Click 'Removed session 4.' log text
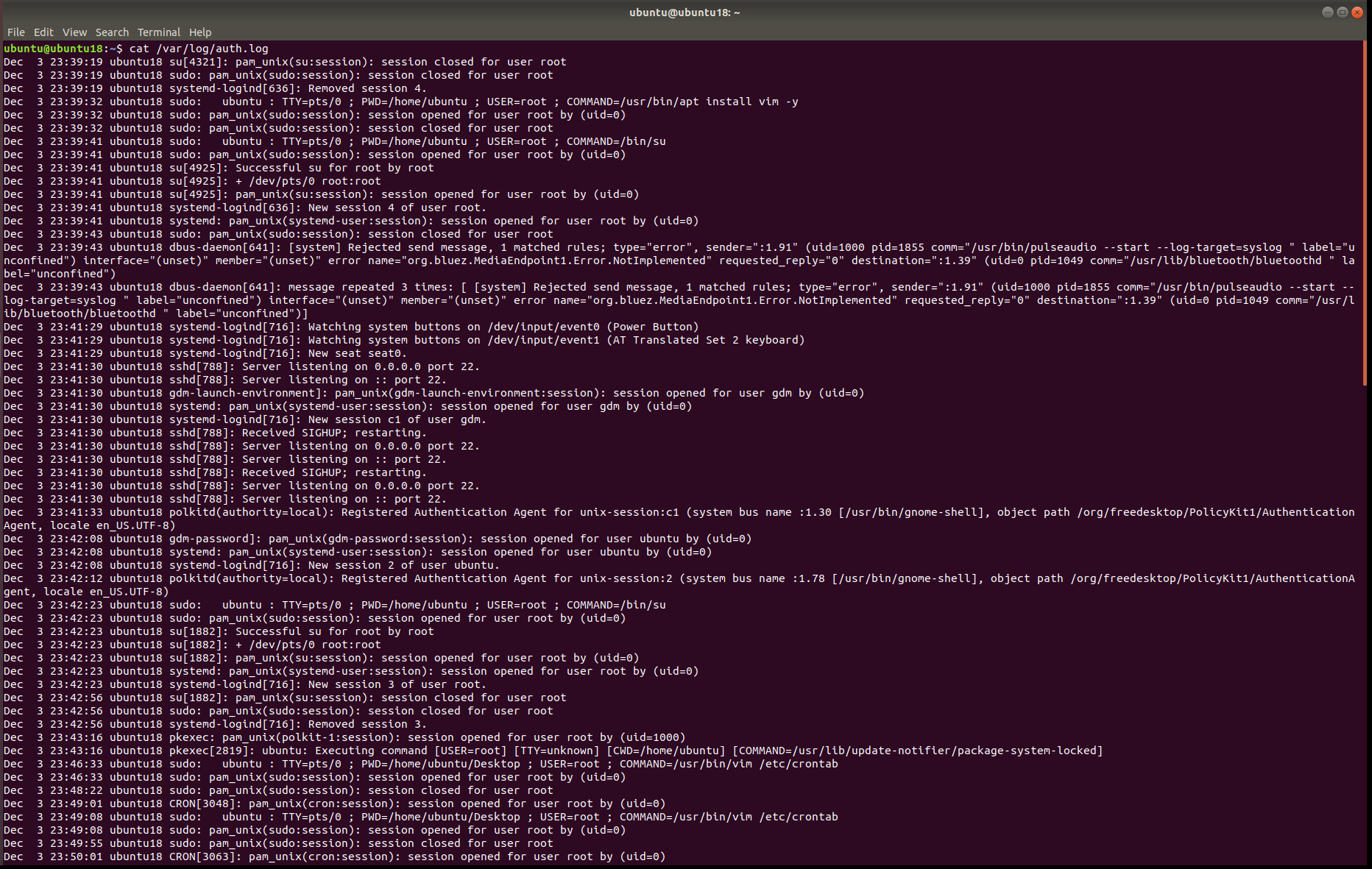1372x869 pixels. 368,88
